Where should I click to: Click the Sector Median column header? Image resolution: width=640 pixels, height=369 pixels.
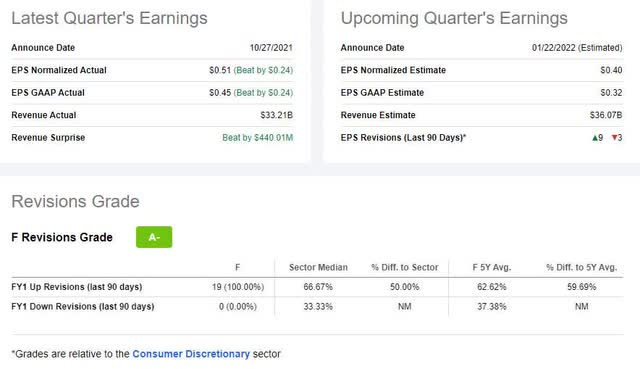click(318, 267)
